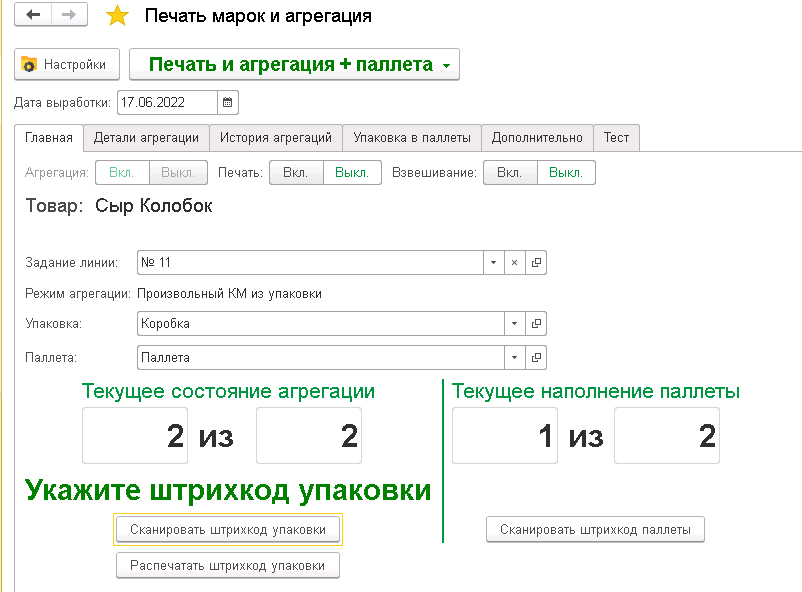Clear the Задание линии field with the X
The image size is (802, 592).
coord(515,262)
